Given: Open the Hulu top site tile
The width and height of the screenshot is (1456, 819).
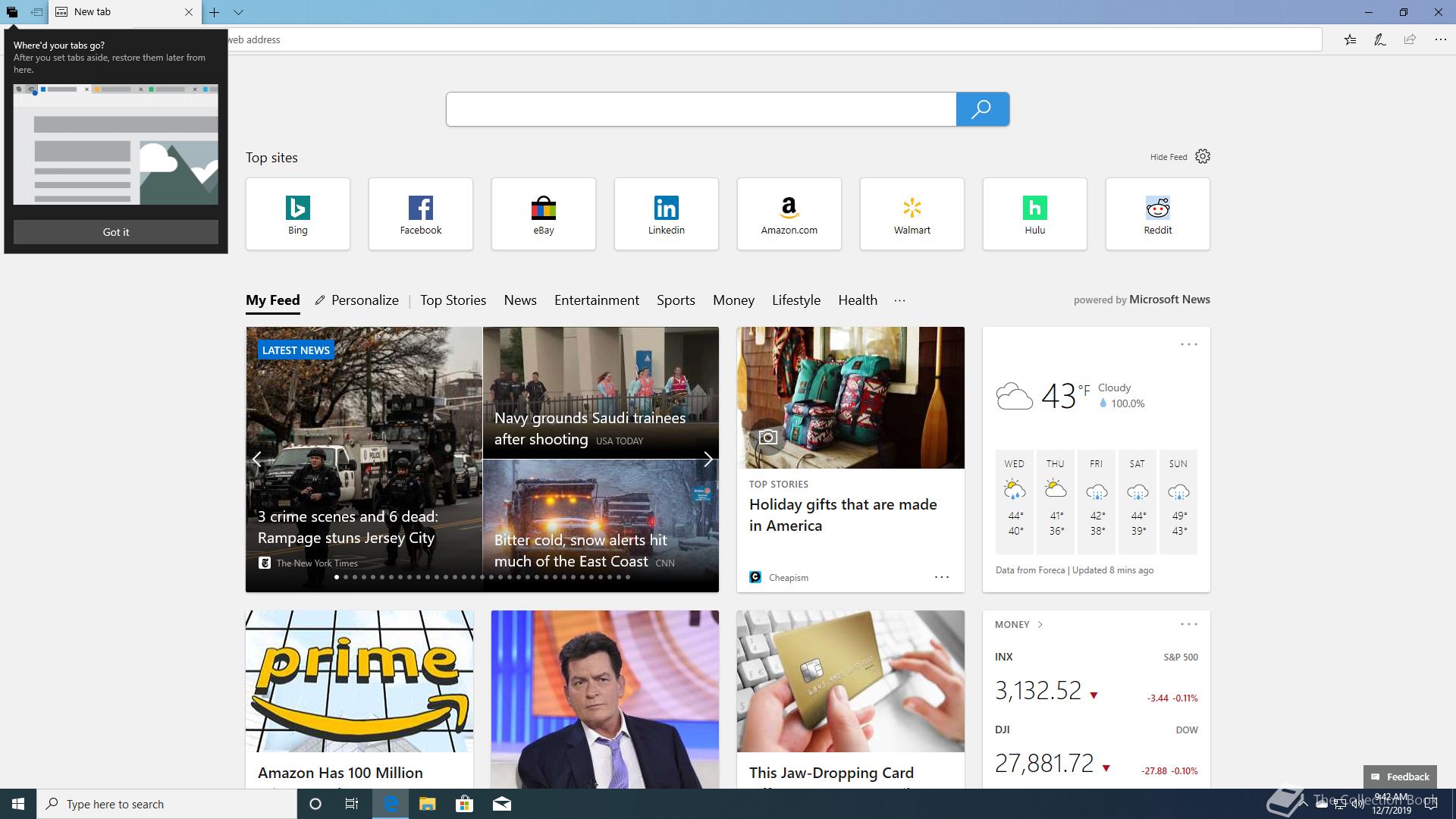Looking at the screenshot, I should 1035,214.
